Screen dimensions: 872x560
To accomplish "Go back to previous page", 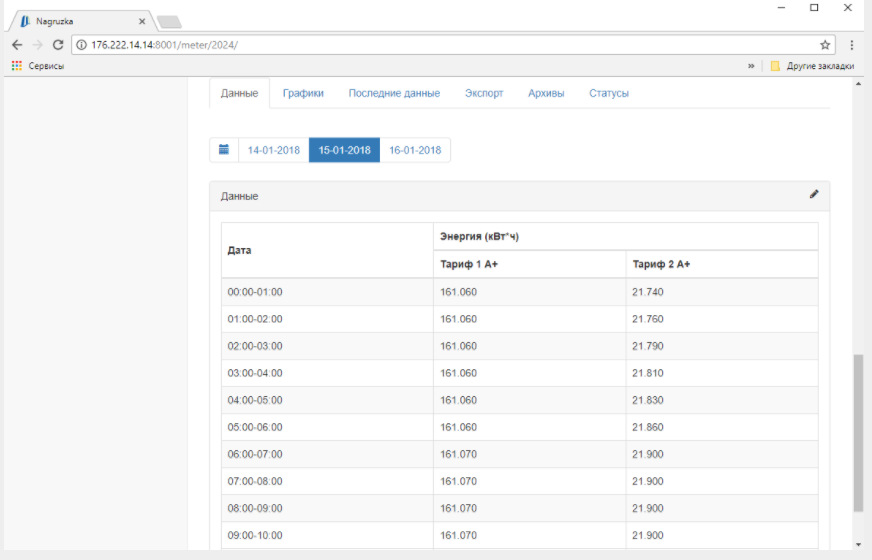I will point(17,45).
